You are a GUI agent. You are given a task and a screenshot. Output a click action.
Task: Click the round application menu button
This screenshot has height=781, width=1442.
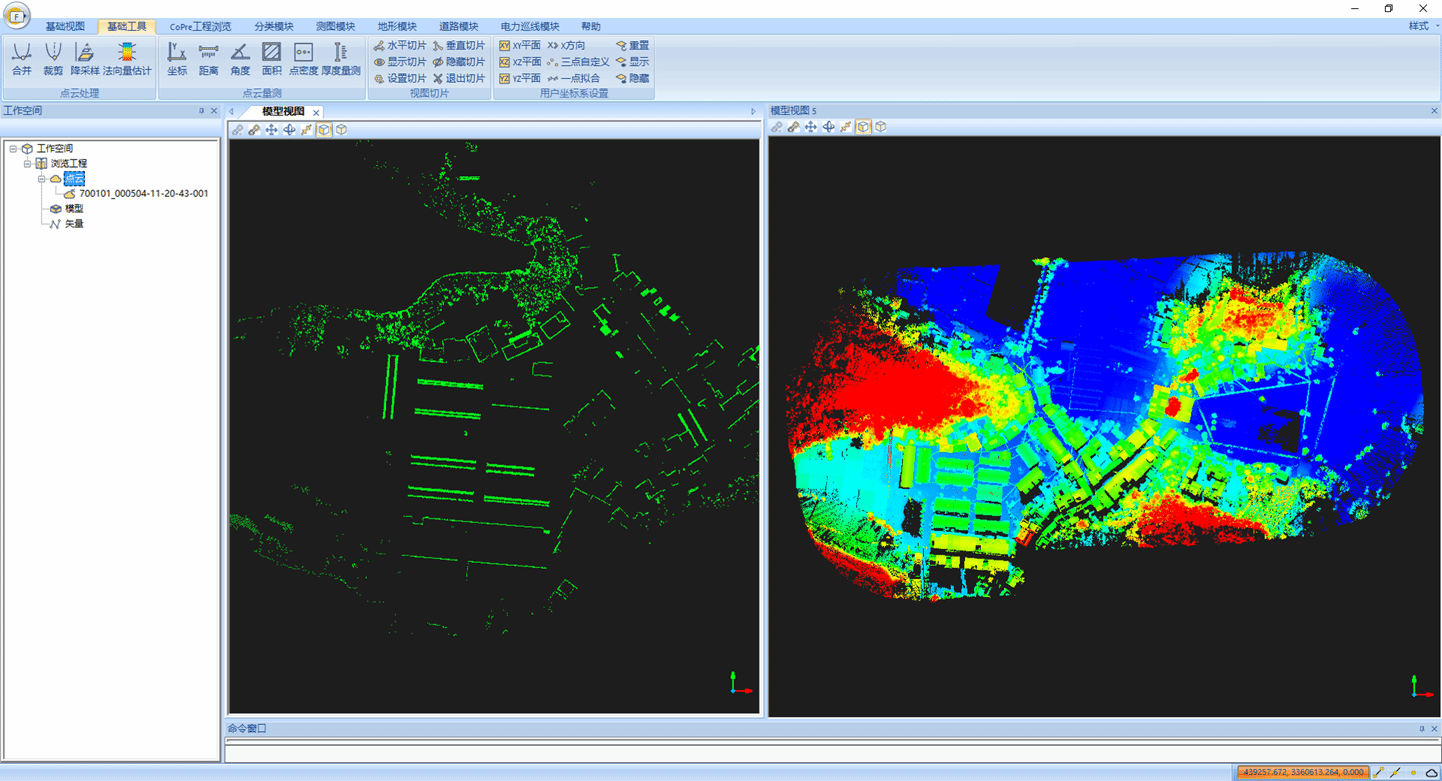point(16,16)
